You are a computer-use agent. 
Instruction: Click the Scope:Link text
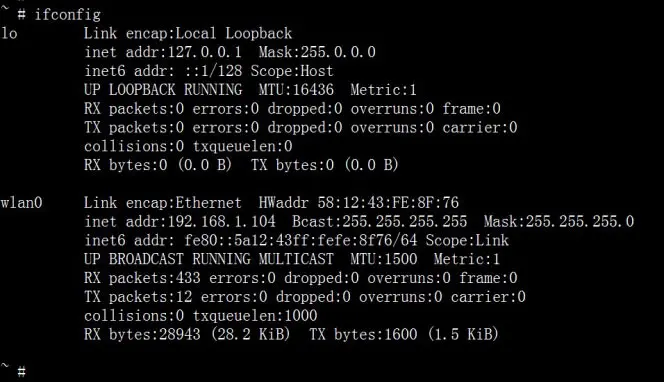pyautogui.click(x=467, y=241)
